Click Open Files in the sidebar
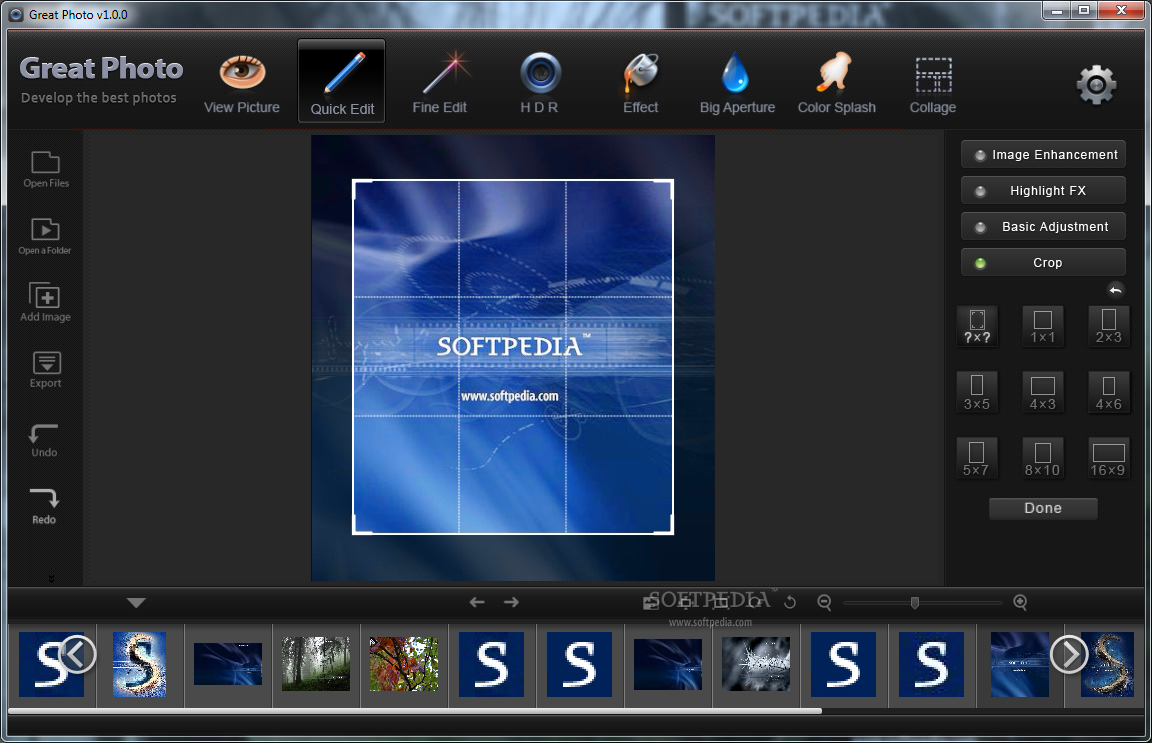This screenshot has height=743, width=1152. point(46,170)
